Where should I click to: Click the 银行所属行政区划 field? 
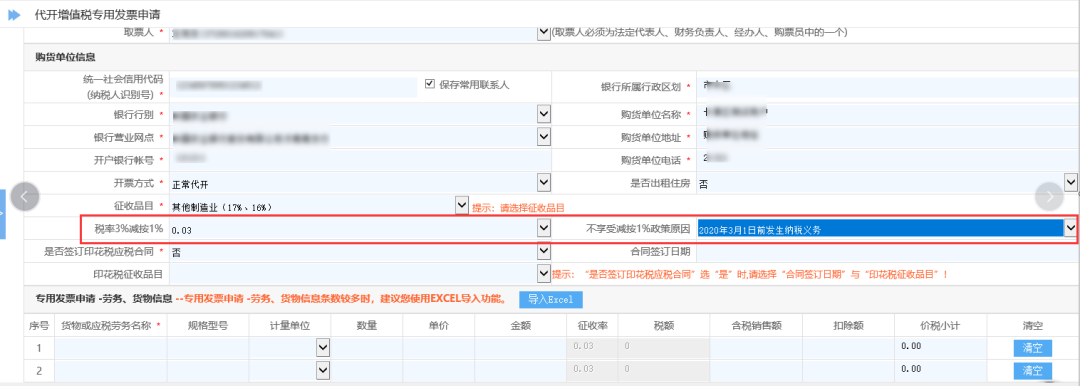(x=887, y=87)
